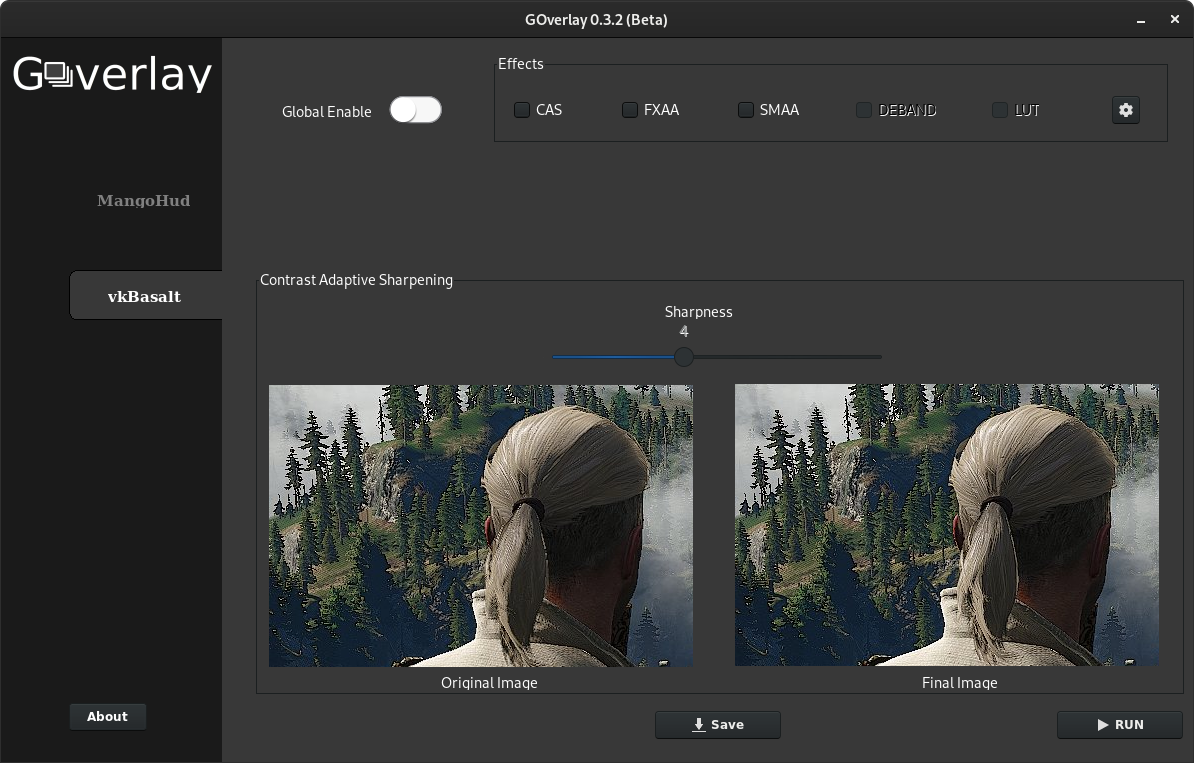
Task: Click the Sharpness value 4
Action: [x=684, y=331]
